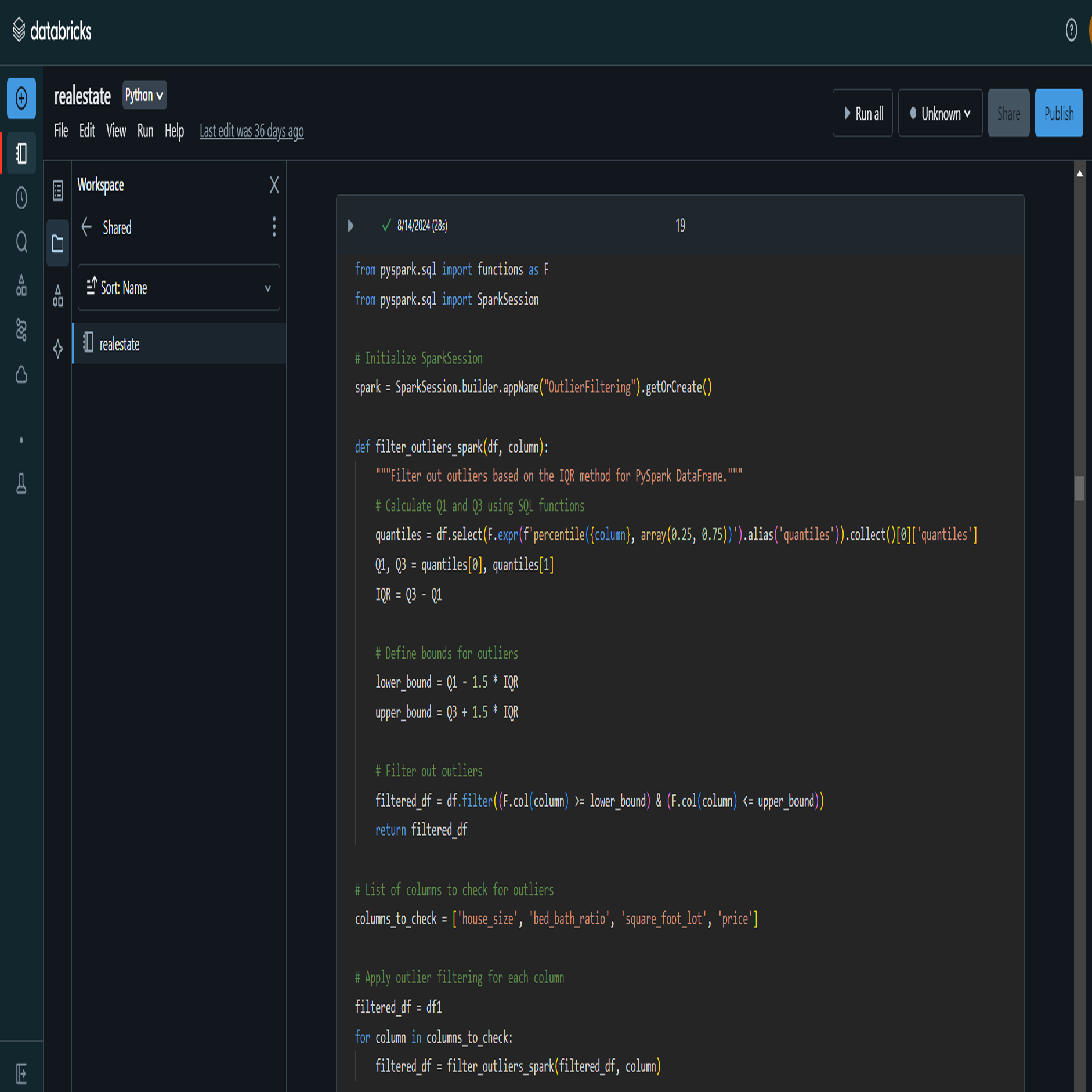Image resolution: width=1092 pixels, height=1092 pixels.
Task: Close the Workspace panel
Action: [274, 185]
